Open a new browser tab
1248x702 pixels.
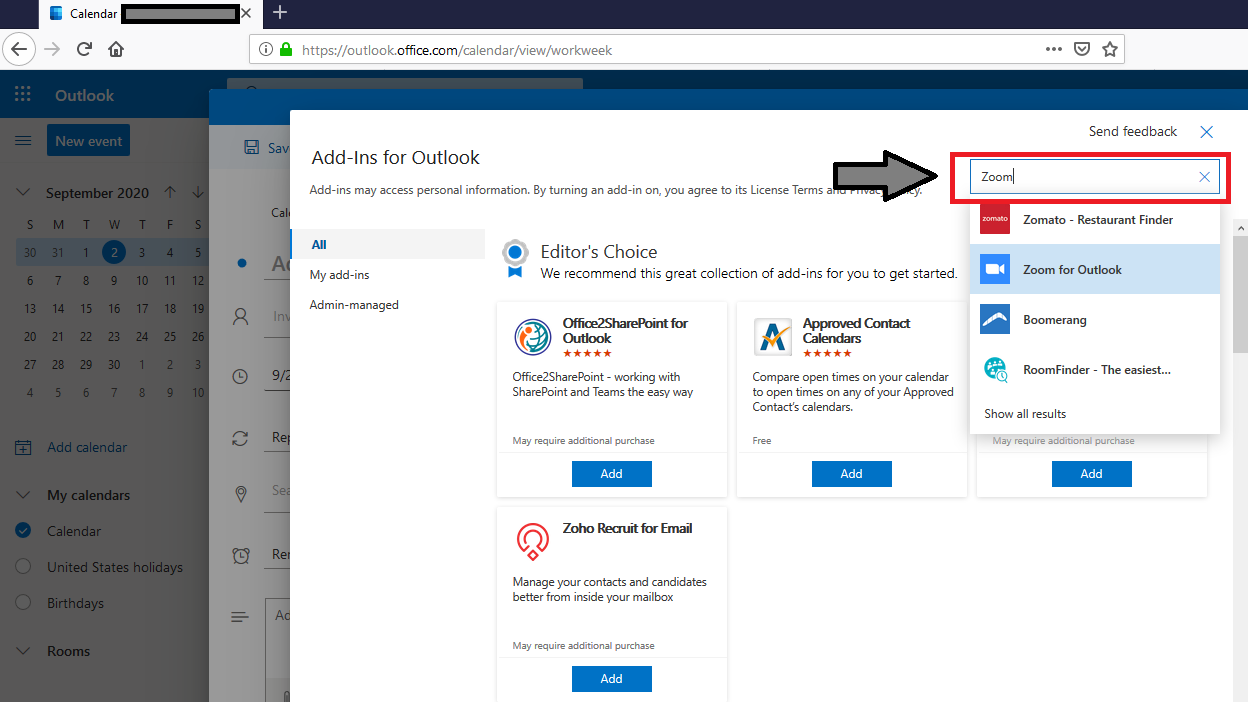tap(280, 12)
